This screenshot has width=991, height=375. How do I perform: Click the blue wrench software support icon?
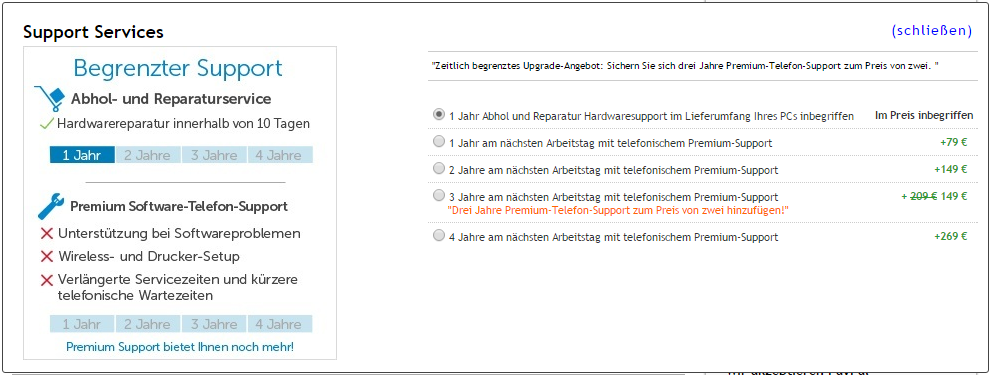pyautogui.click(x=51, y=206)
